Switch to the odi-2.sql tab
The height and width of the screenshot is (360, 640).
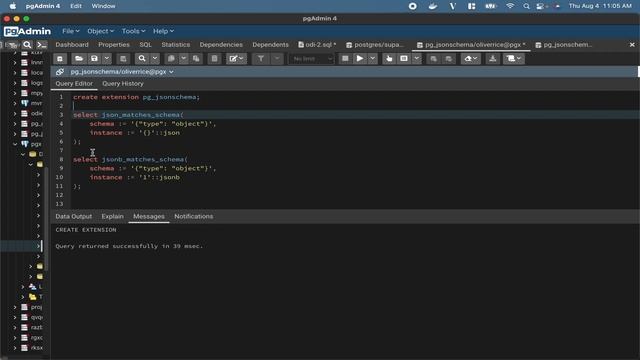point(318,44)
